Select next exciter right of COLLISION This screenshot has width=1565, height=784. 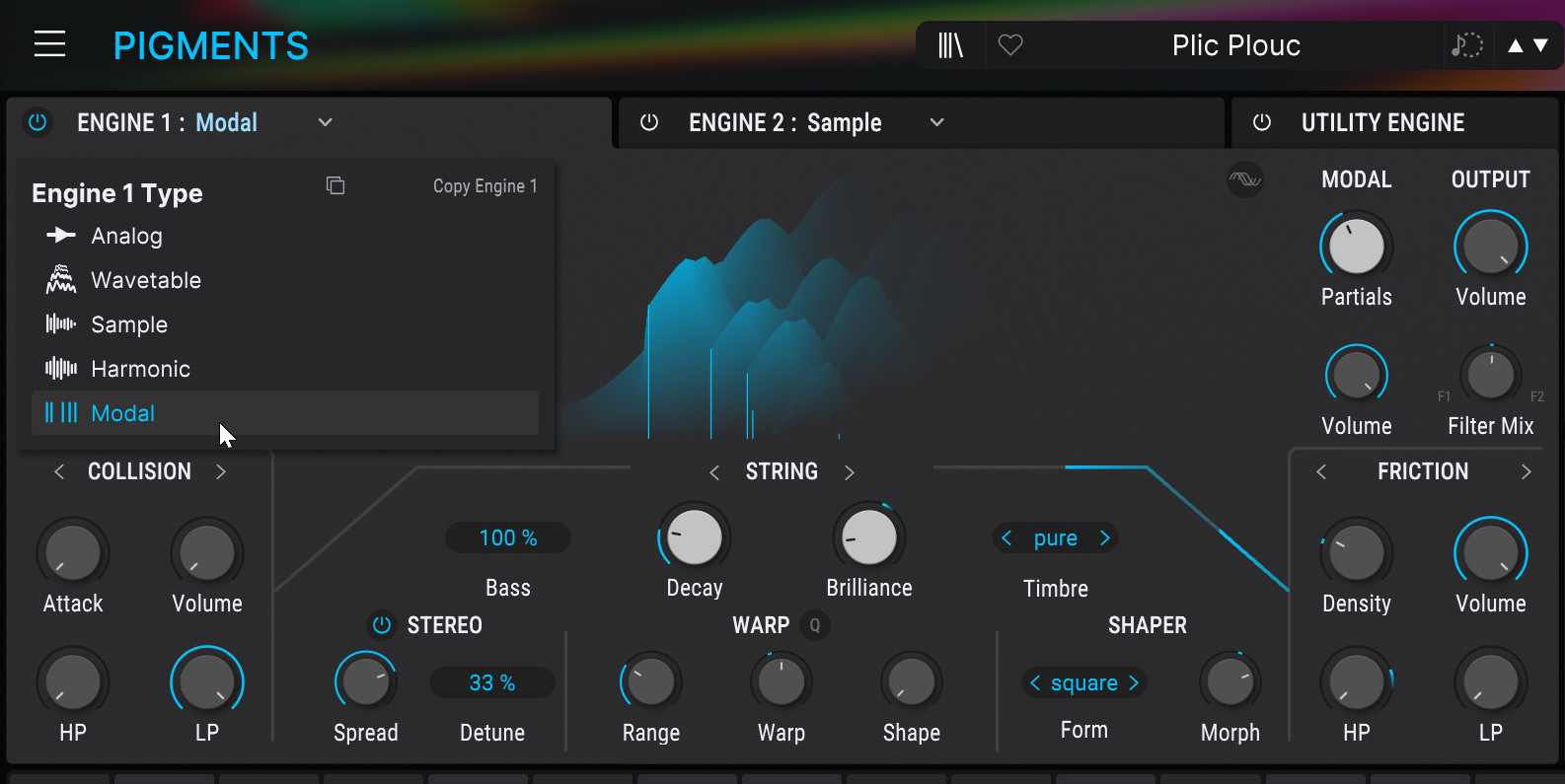pyautogui.click(x=221, y=471)
